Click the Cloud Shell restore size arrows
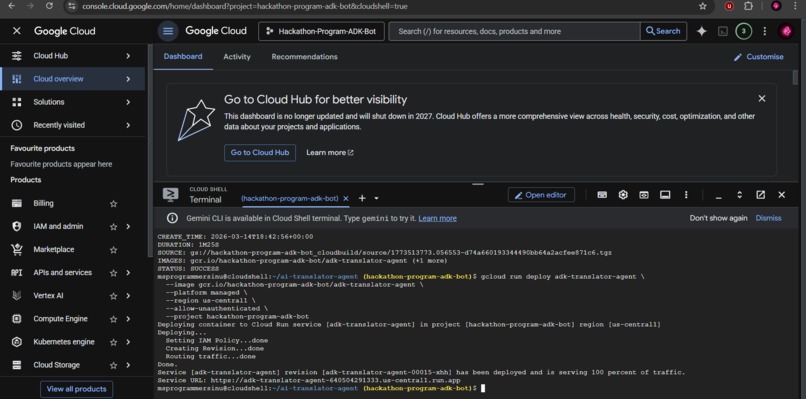Image resolution: width=806 pixels, height=399 pixels. [x=740, y=195]
